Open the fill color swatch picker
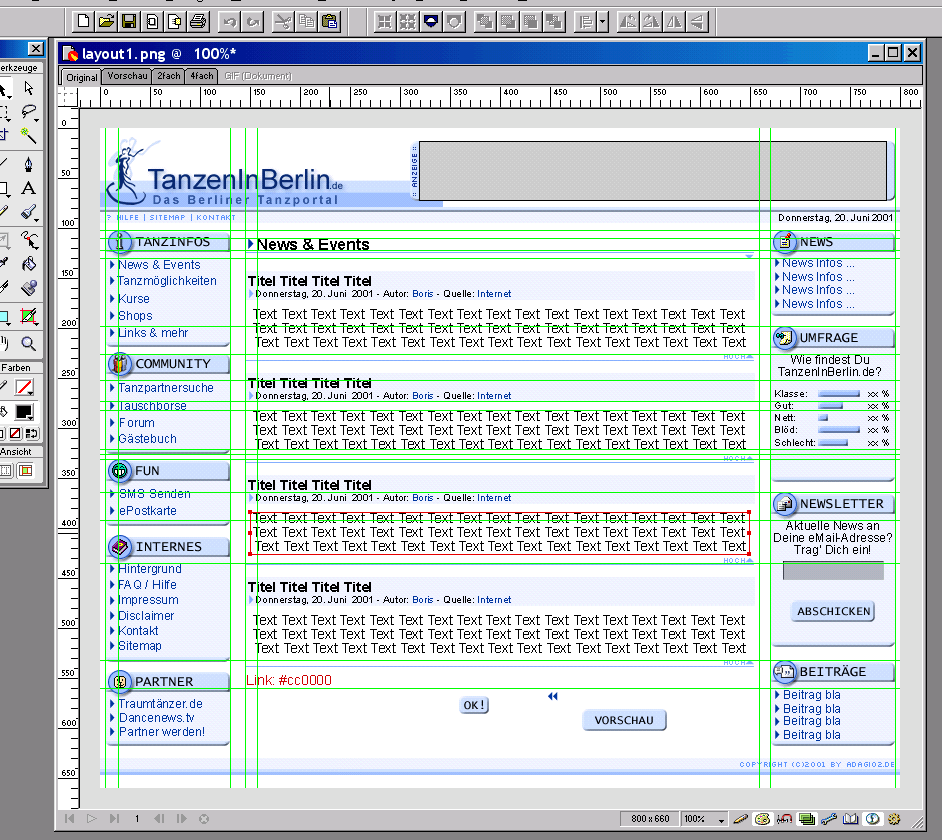 (24, 412)
